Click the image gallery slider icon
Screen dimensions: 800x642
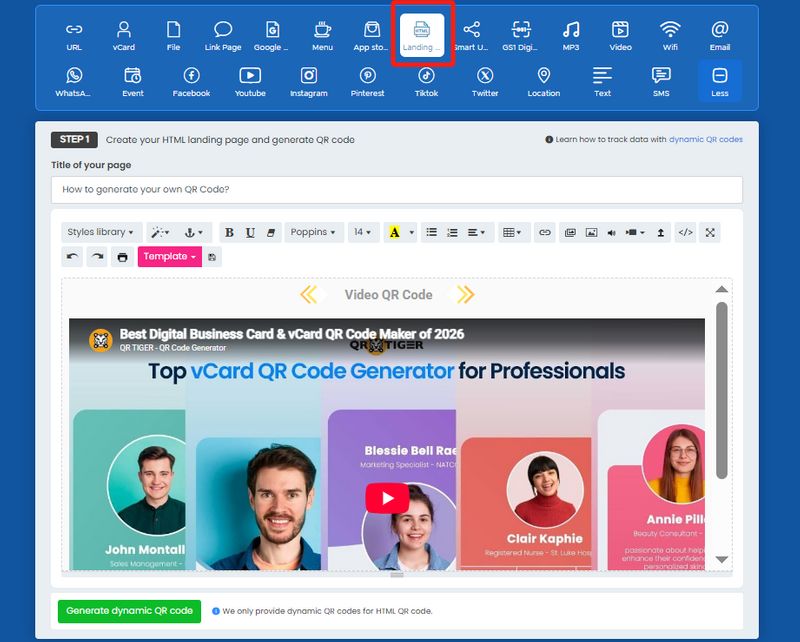570,233
